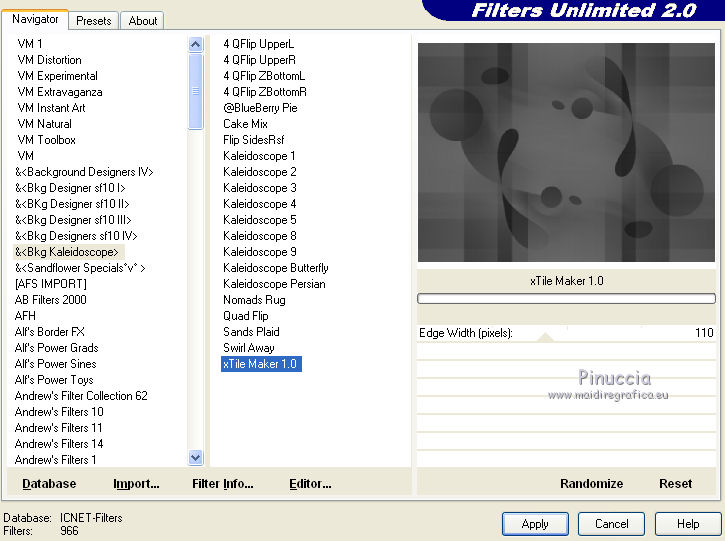Image resolution: width=725 pixels, height=541 pixels.
Task: Select Andrew's Filters 14 category
Action: pos(59,444)
